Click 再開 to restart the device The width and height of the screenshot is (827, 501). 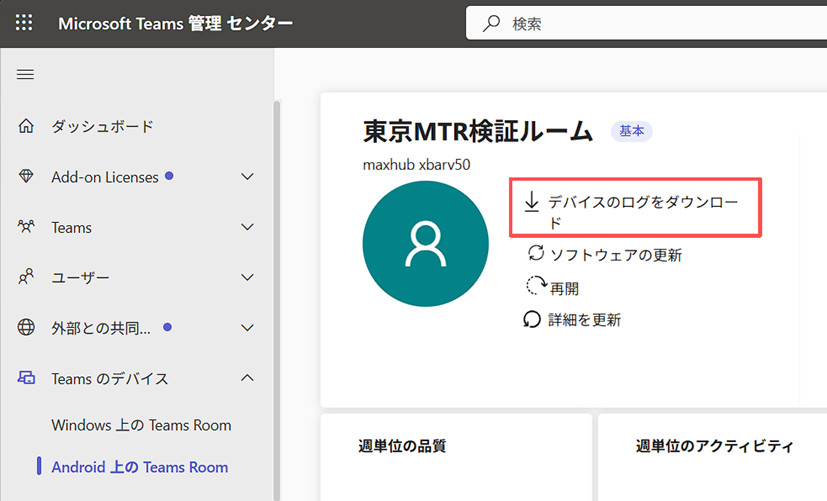pos(564,288)
